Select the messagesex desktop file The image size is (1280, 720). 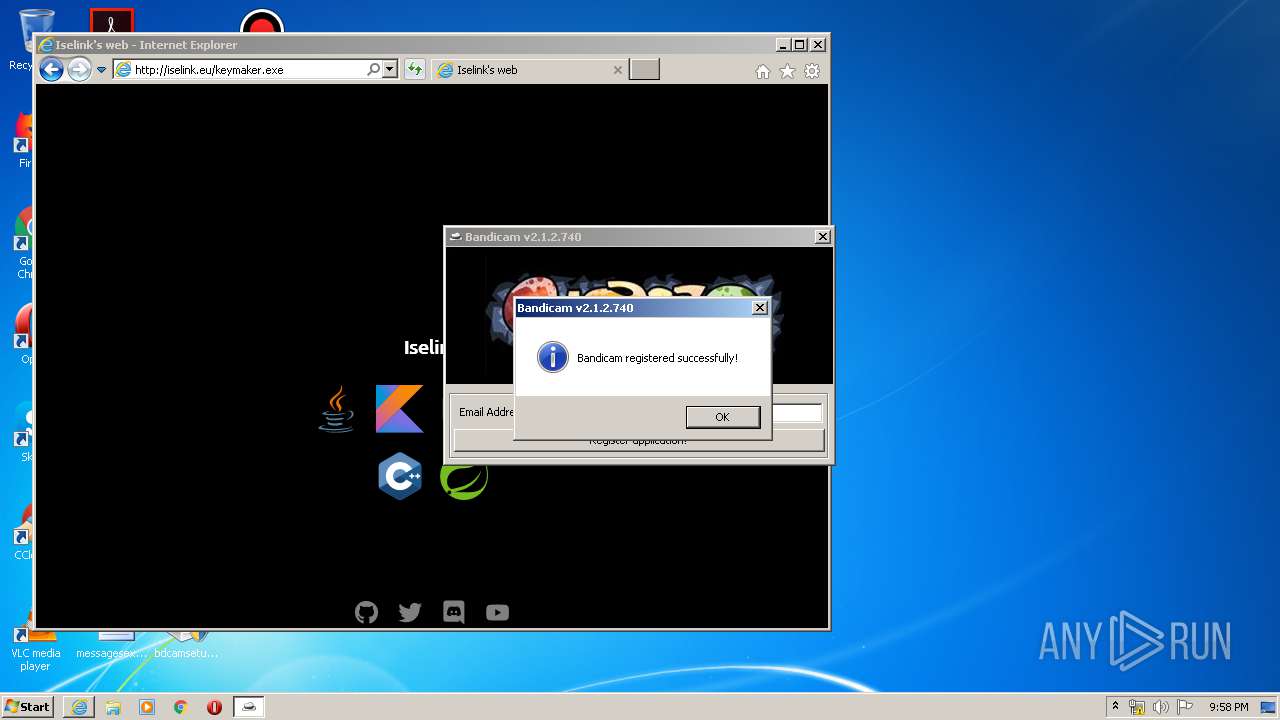112,645
